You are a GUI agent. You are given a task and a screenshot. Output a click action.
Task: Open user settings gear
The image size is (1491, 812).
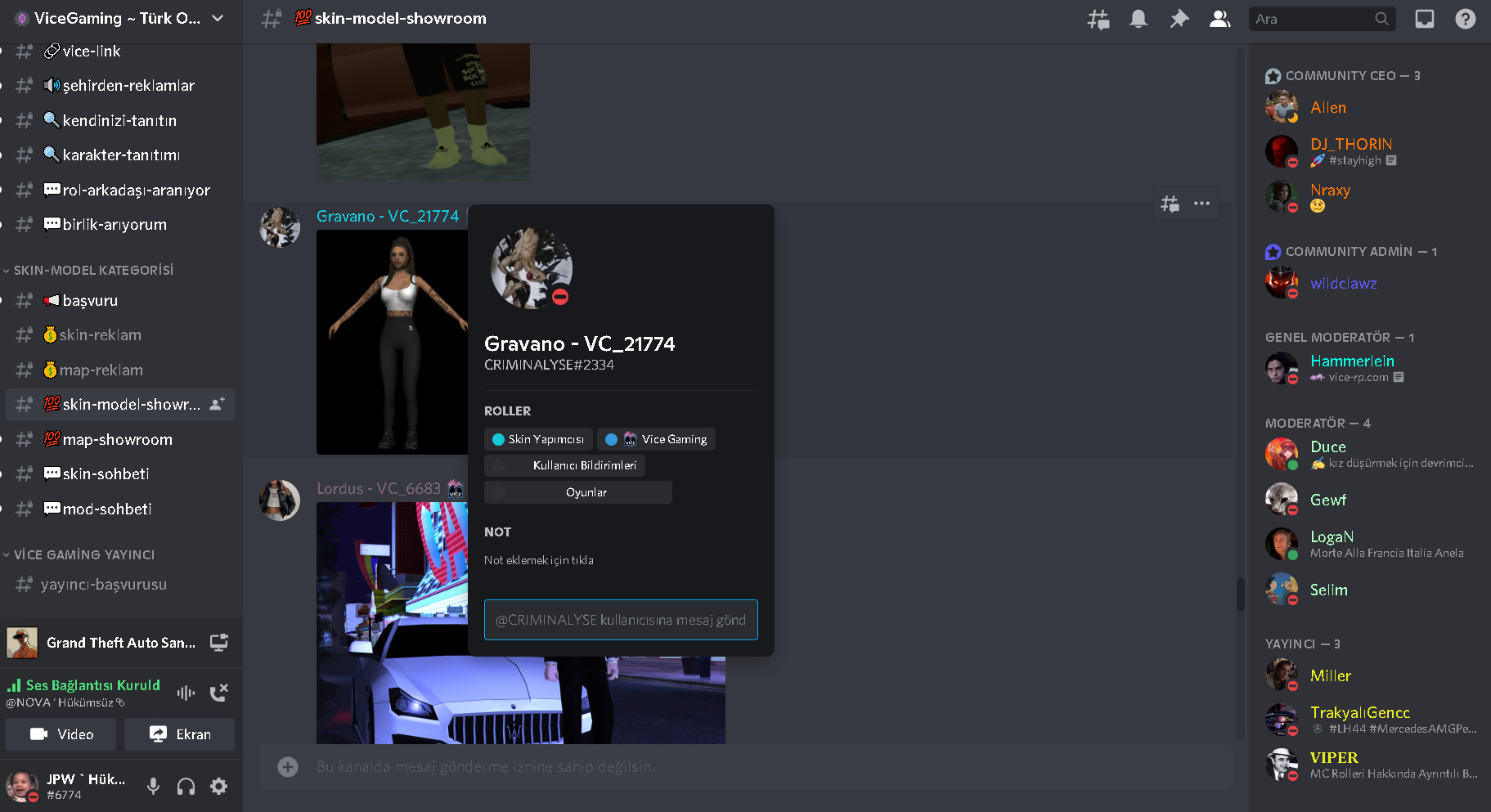218,787
